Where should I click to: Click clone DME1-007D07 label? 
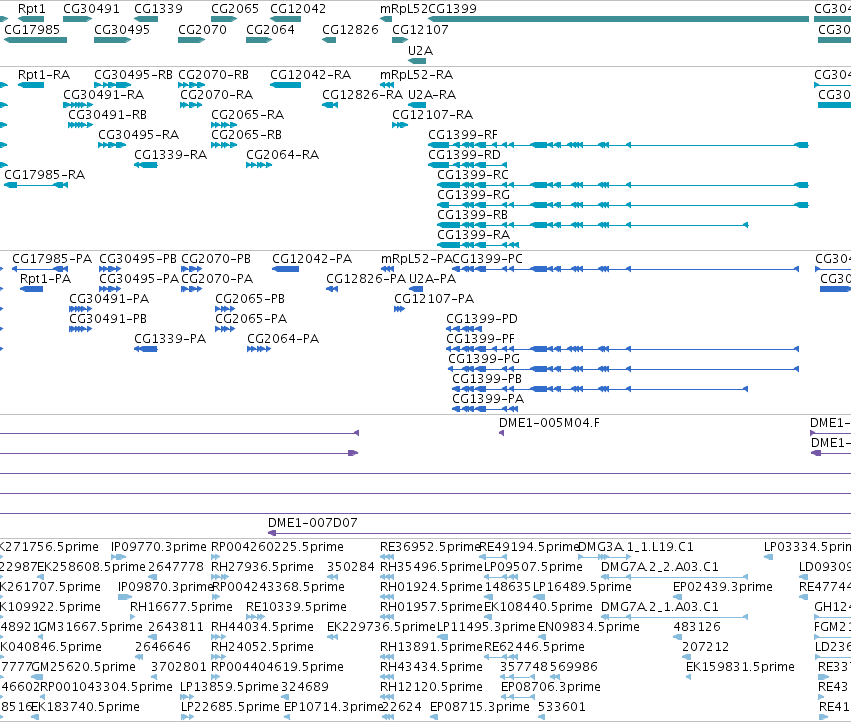(313, 523)
